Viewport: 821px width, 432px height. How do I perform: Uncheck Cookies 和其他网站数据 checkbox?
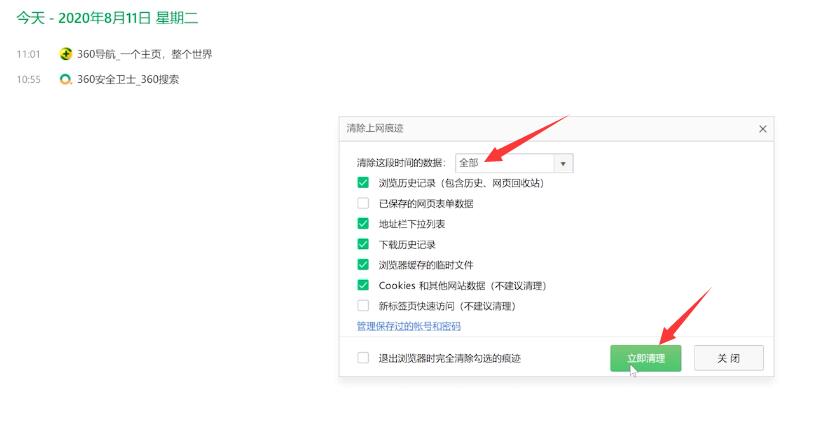click(363, 285)
